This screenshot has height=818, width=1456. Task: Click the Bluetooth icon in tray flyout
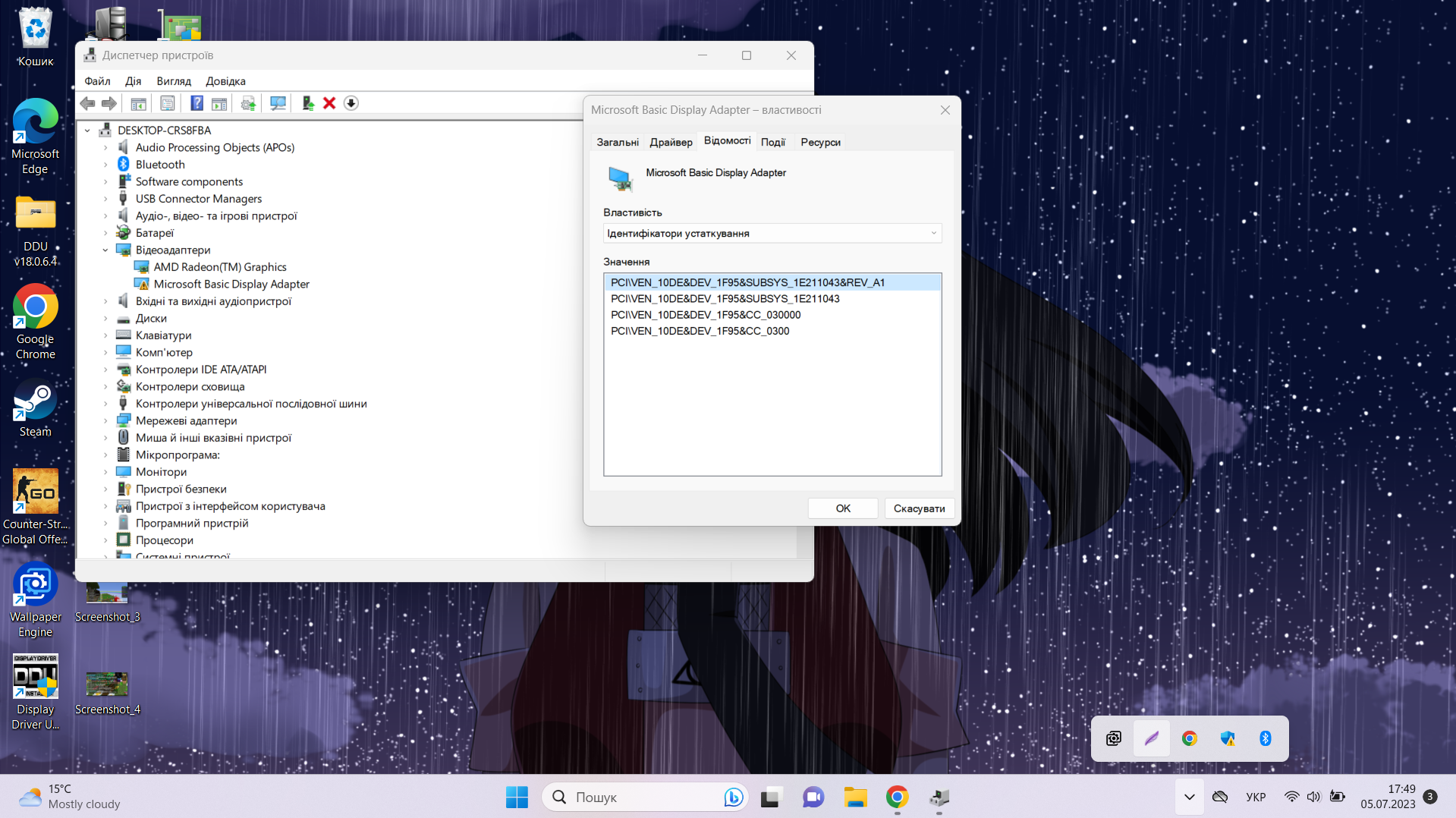pyautogui.click(x=1265, y=738)
